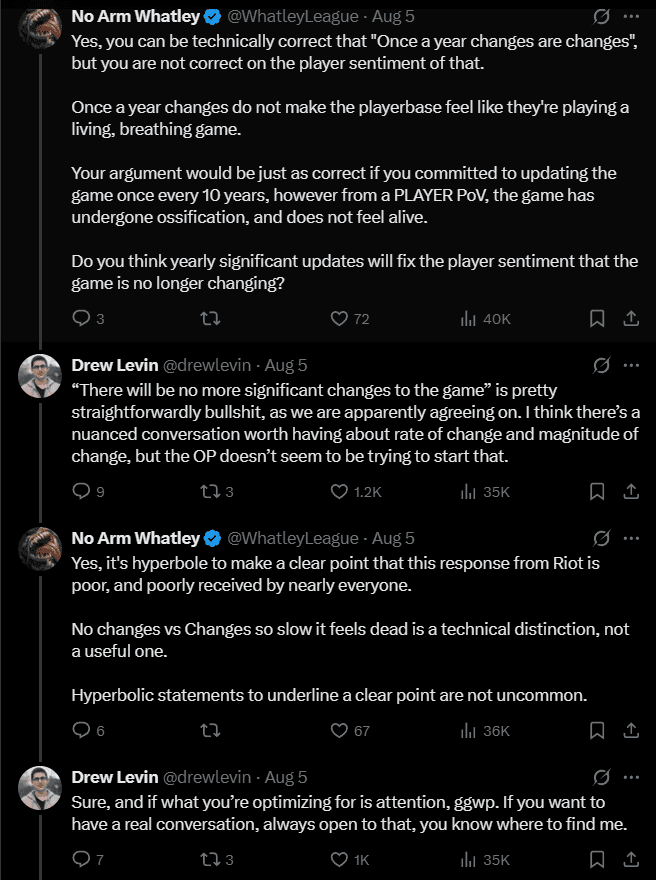
Task: Bookmark the hyperbole tweet by No Arm Whatley
Action: 597,731
